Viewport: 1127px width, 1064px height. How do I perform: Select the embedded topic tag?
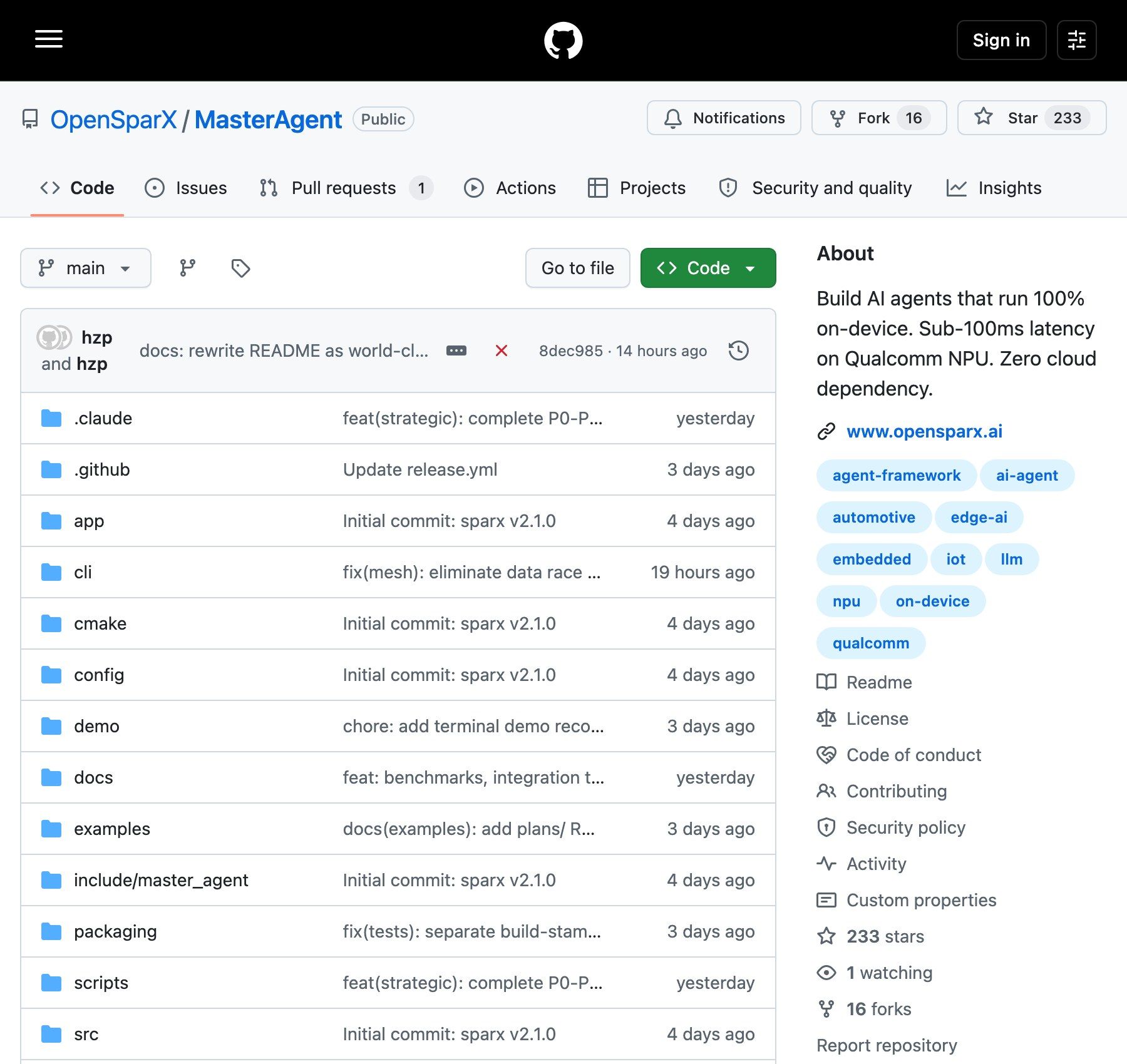[x=872, y=560]
